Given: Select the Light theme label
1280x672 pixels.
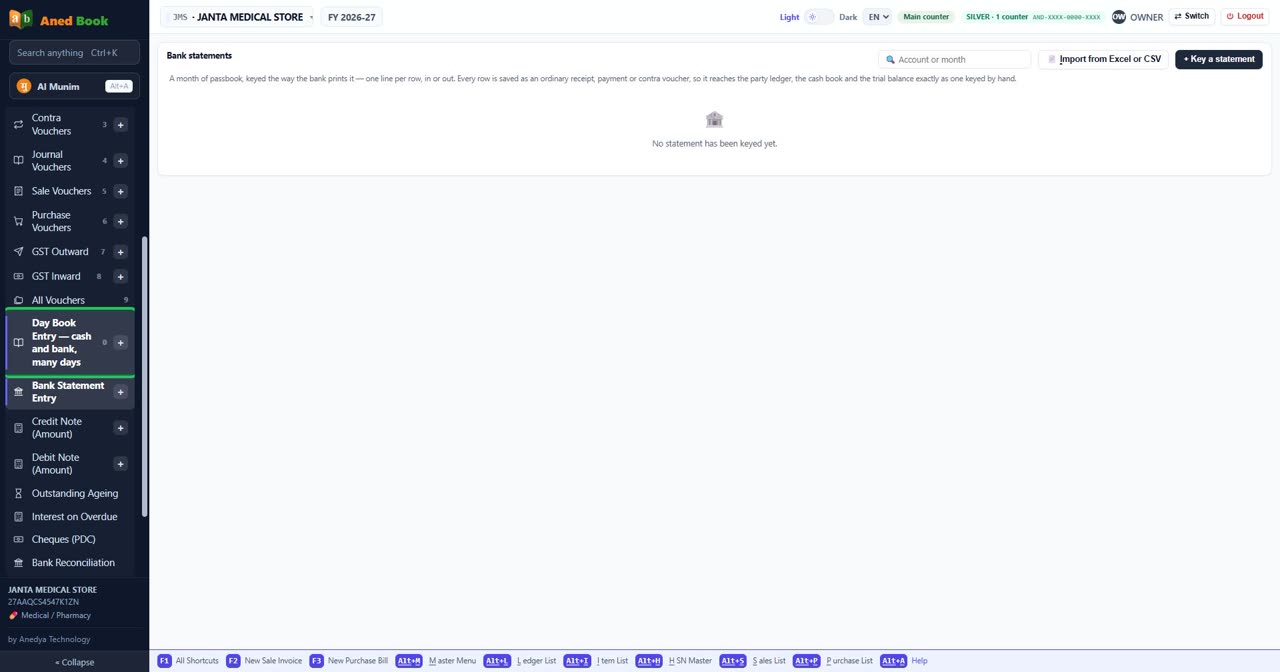Looking at the screenshot, I should [x=790, y=17].
